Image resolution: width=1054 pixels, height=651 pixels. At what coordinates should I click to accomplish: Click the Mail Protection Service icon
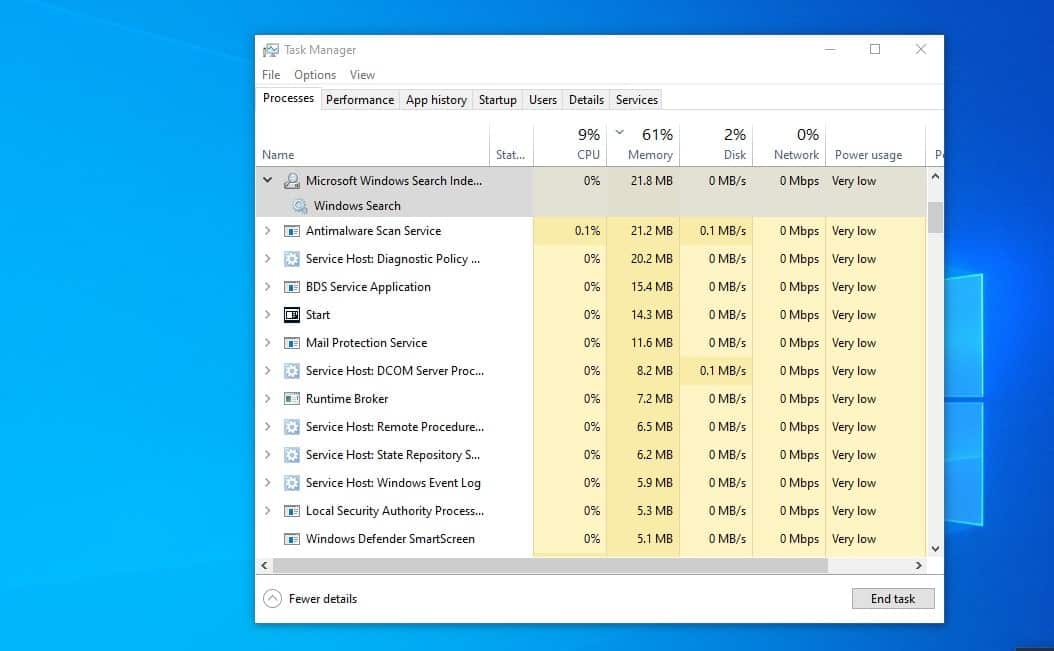(292, 343)
